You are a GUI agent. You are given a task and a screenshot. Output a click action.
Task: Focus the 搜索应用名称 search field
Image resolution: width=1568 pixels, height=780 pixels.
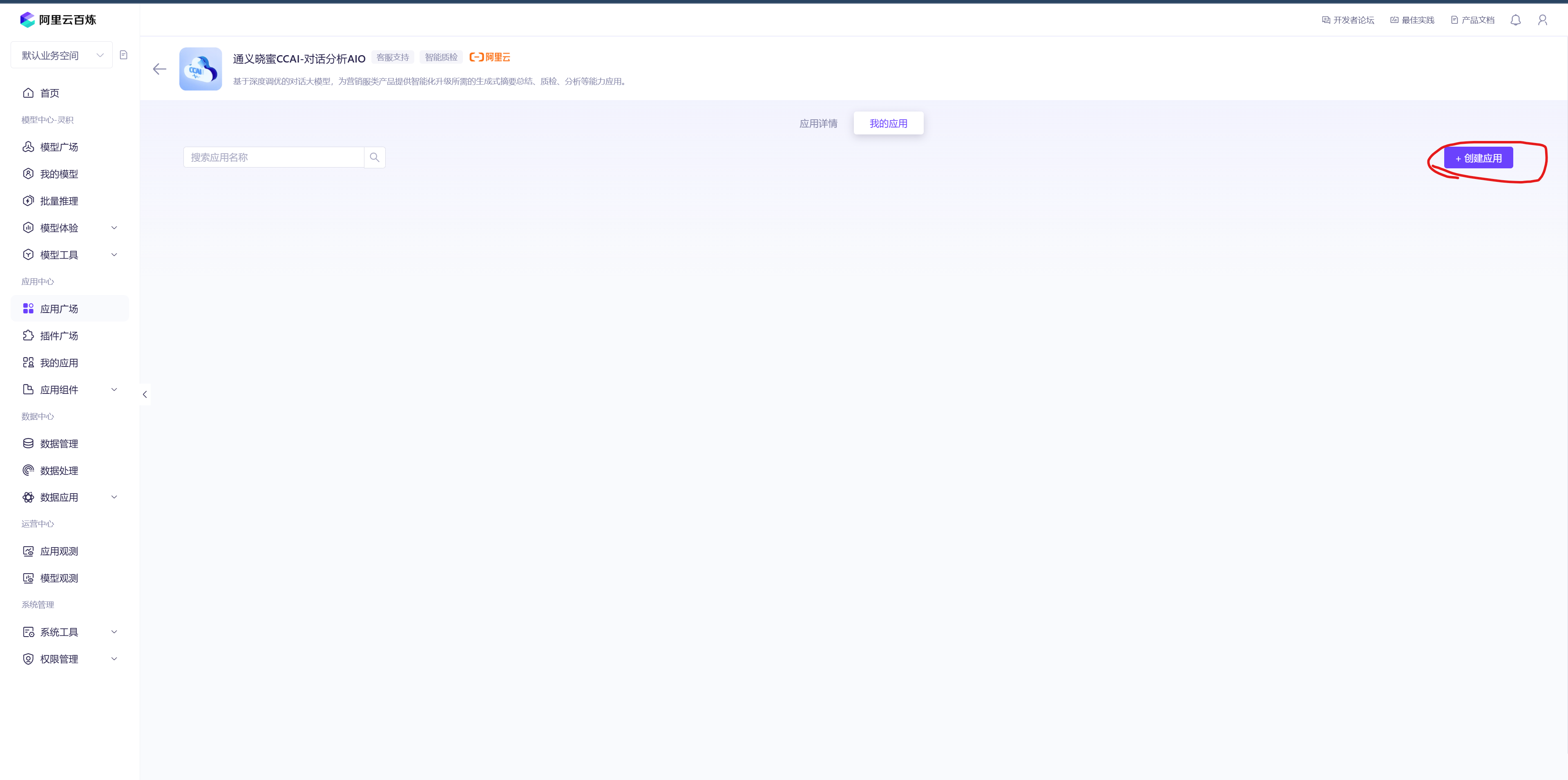point(273,157)
